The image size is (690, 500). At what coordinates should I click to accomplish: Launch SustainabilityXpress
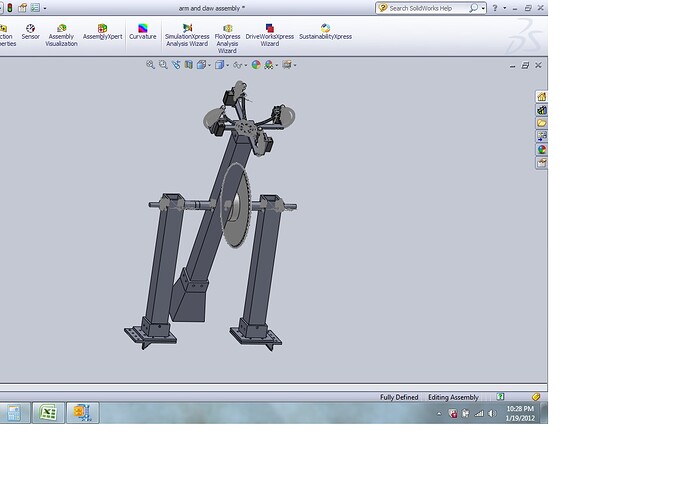tap(325, 32)
